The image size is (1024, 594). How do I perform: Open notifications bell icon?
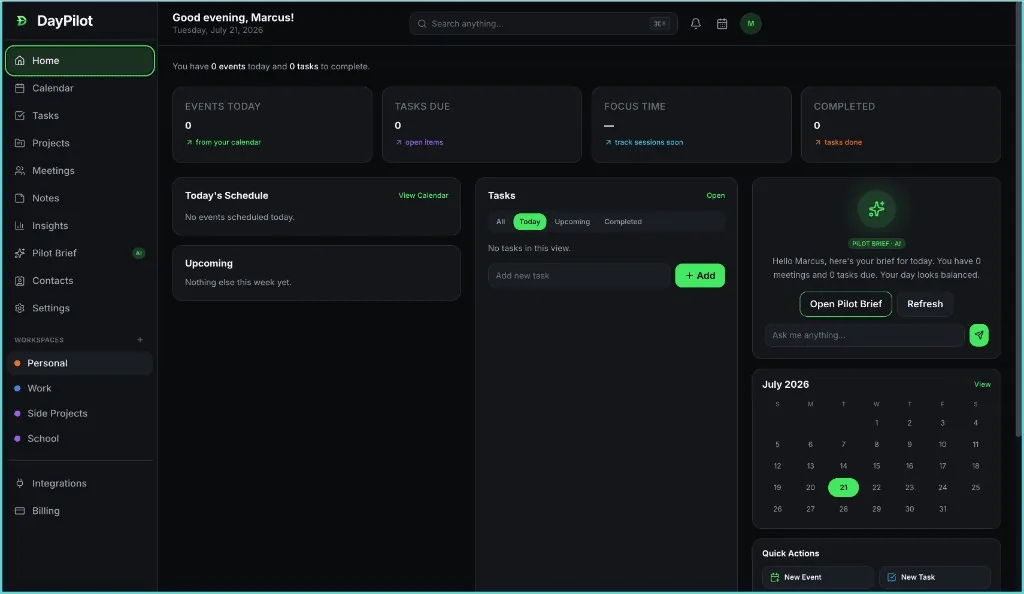696,23
